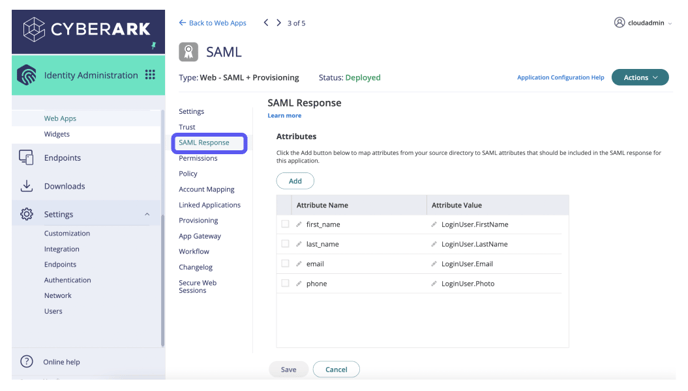Open the Provisioning tab
688x391 pixels.
point(198,220)
